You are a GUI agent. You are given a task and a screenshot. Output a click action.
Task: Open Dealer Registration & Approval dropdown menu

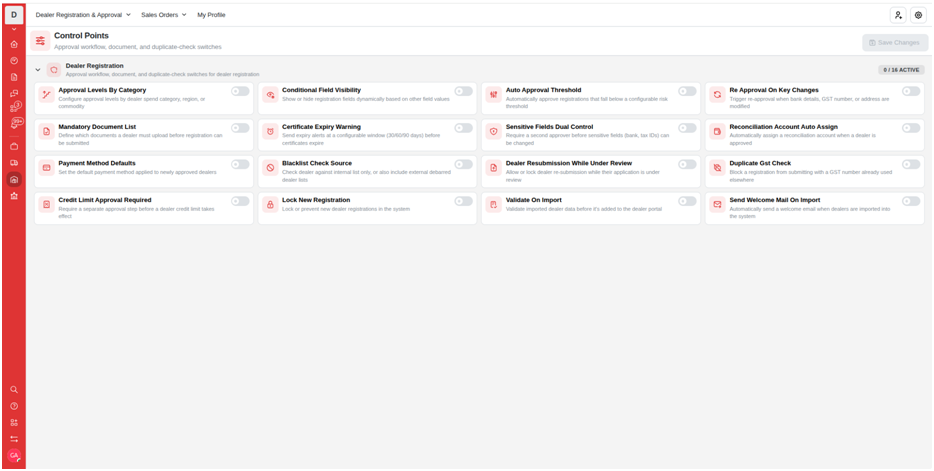[83, 15]
